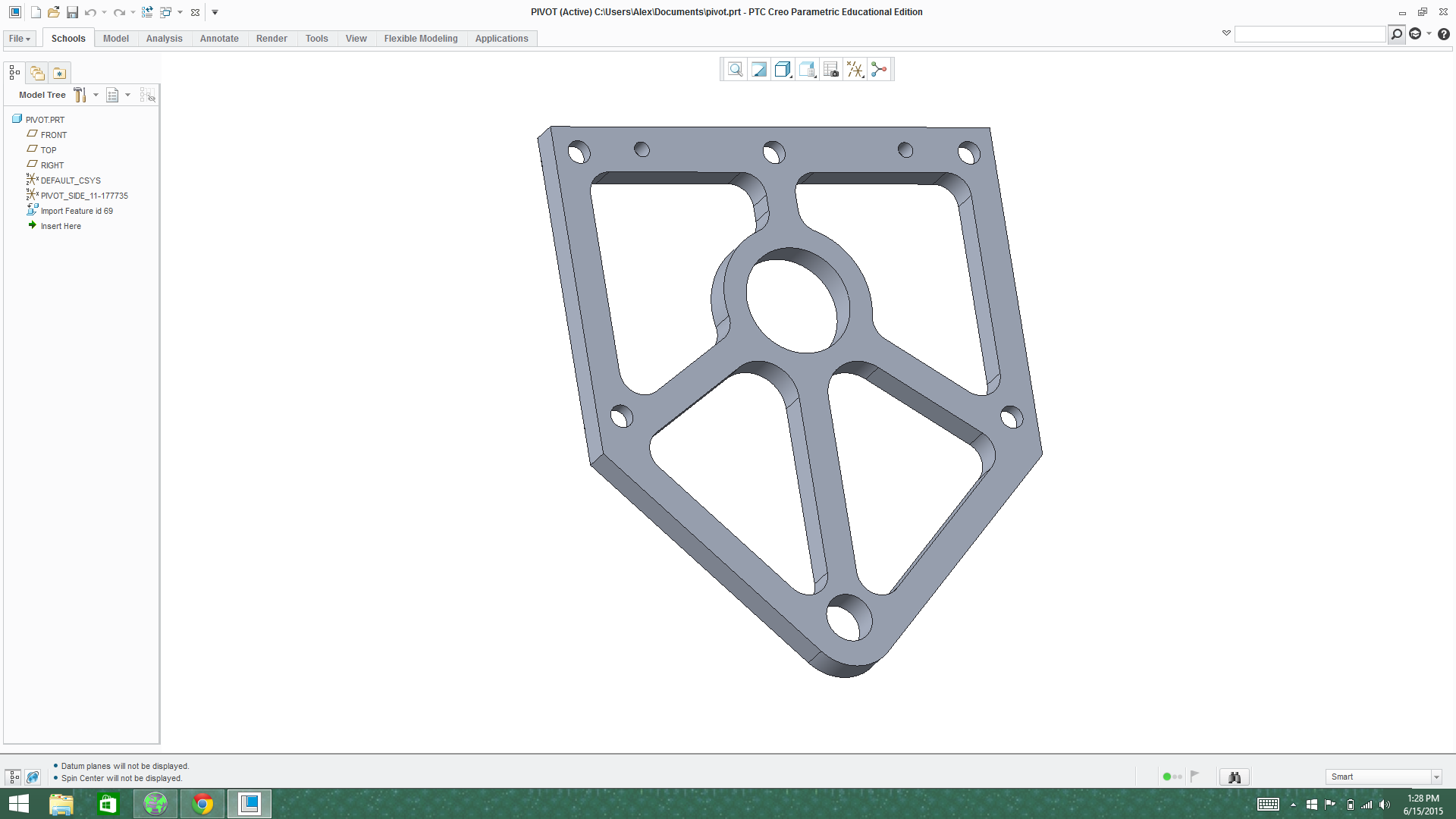Open the Annotate ribbon tab
Viewport: 1456px width, 819px height.
pos(219,39)
